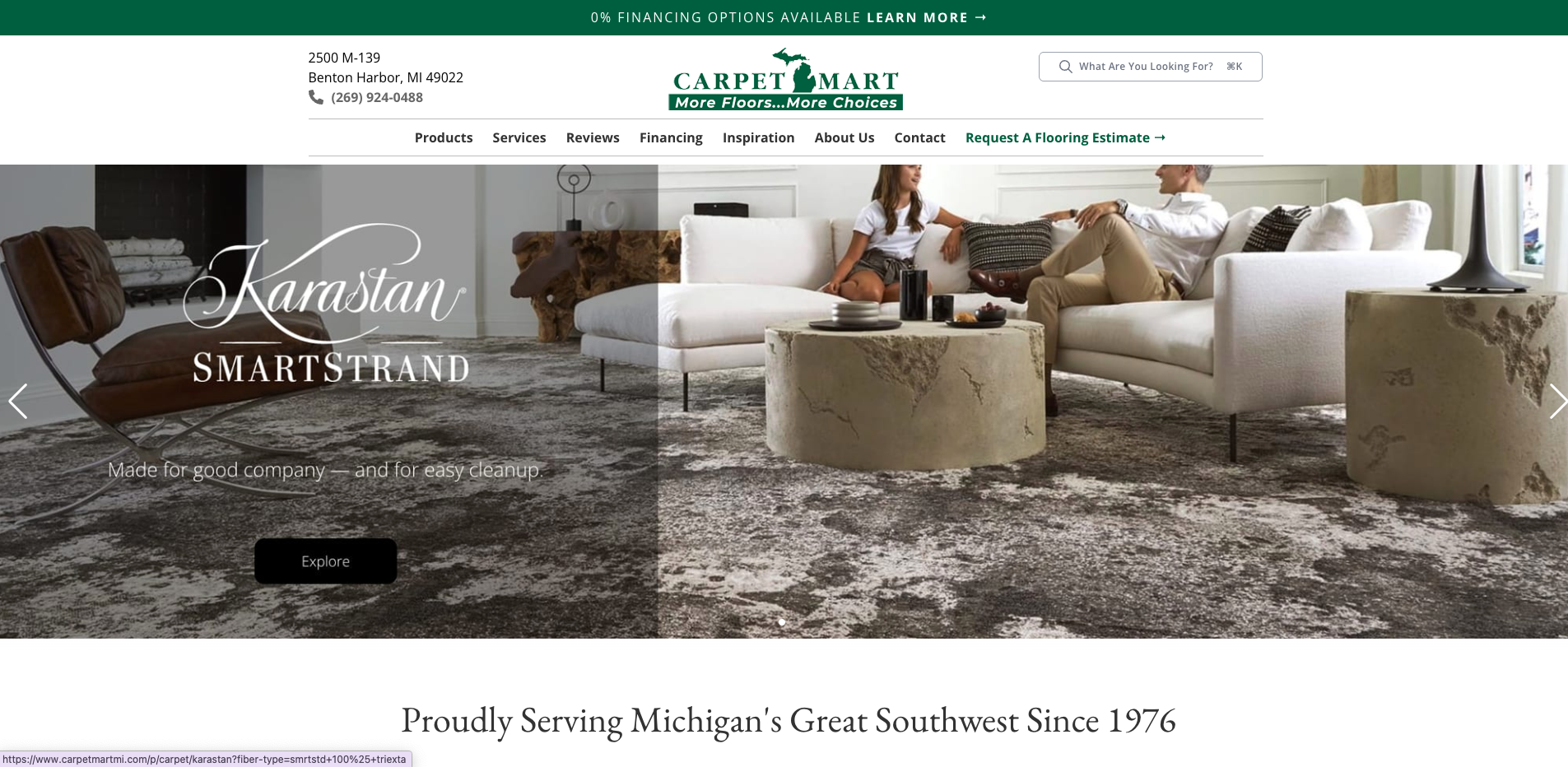
Task: Open the Services menu
Action: coord(519,137)
